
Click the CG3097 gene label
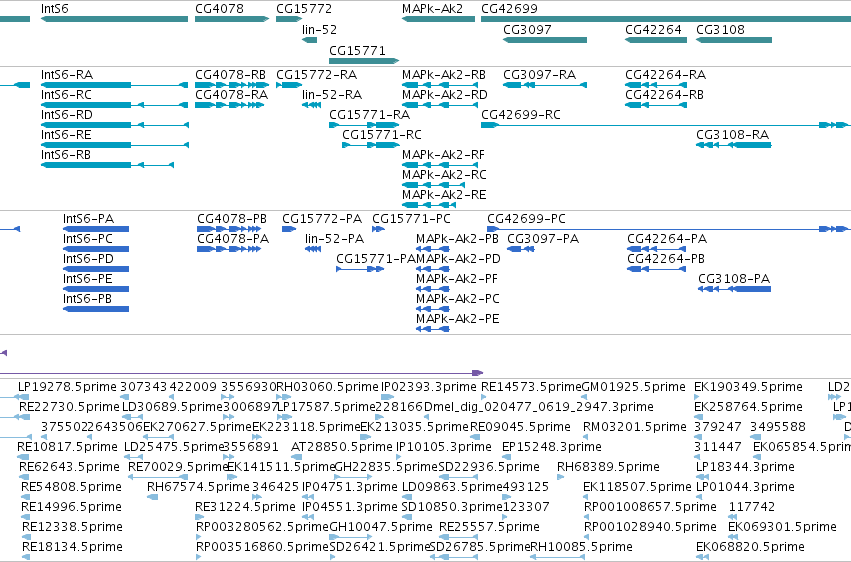pyautogui.click(x=527, y=29)
